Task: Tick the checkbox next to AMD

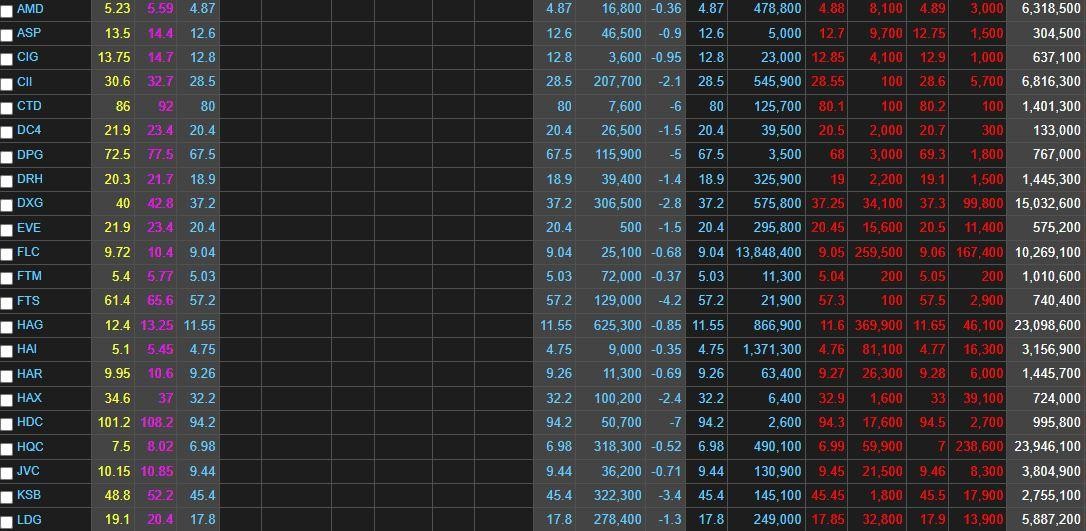Action: 7,11
